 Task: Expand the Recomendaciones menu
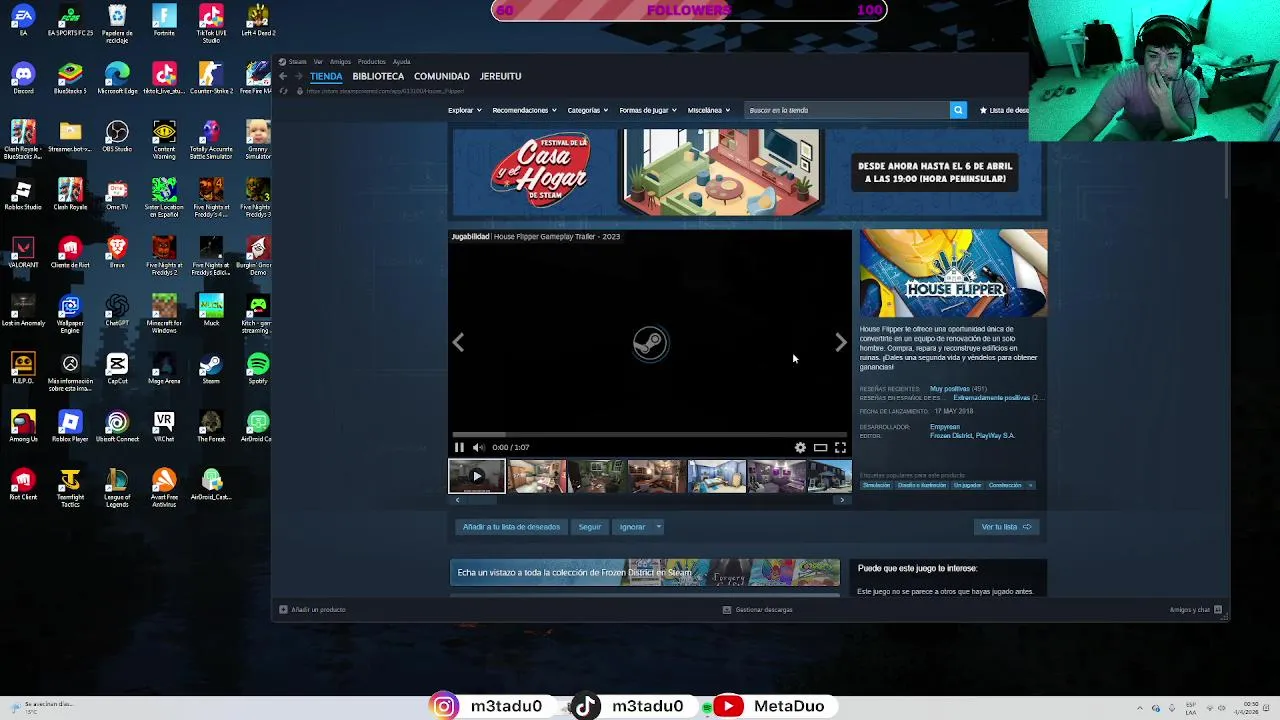pos(524,110)
